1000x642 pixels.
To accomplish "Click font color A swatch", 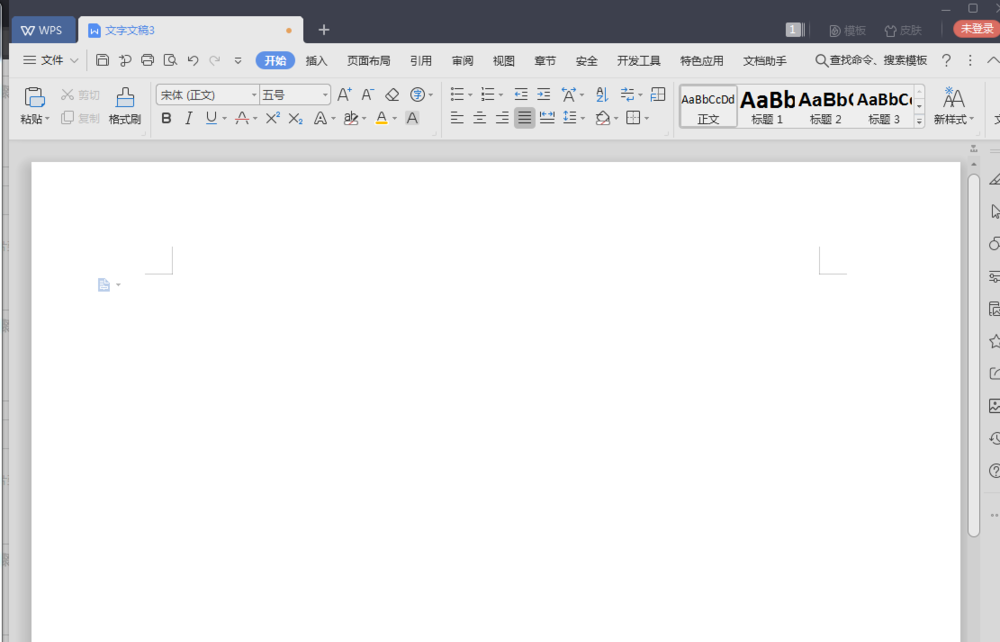I will click(381, 118).
